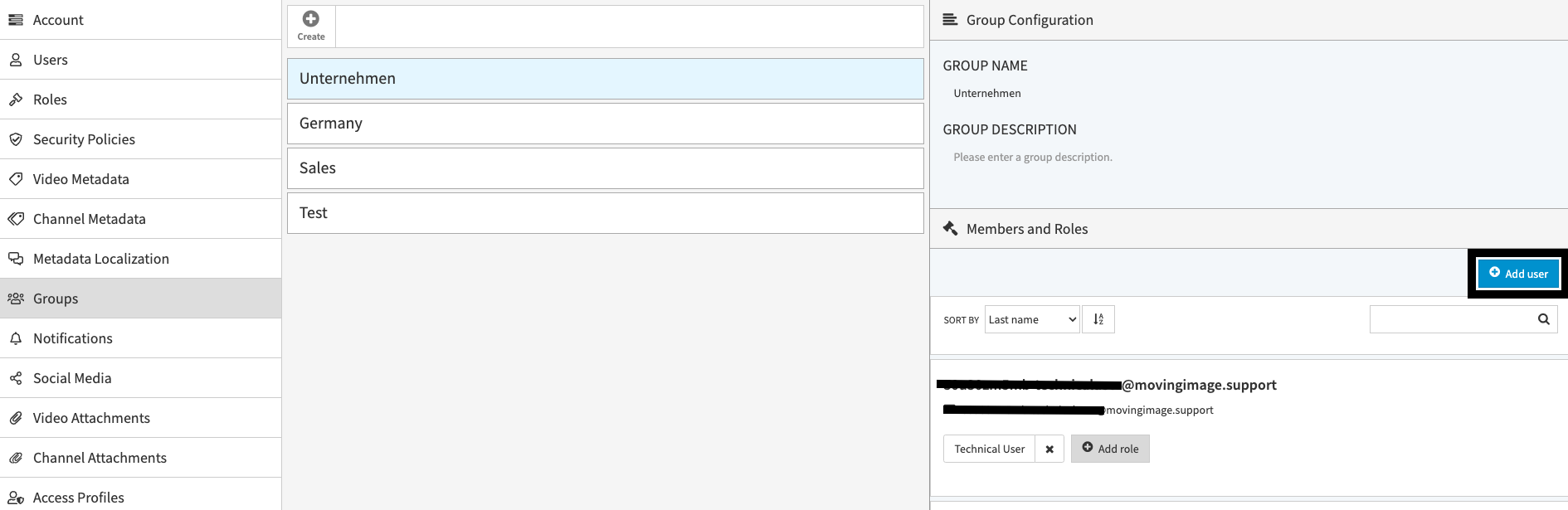Click the Add role button

pos(1110,449)
